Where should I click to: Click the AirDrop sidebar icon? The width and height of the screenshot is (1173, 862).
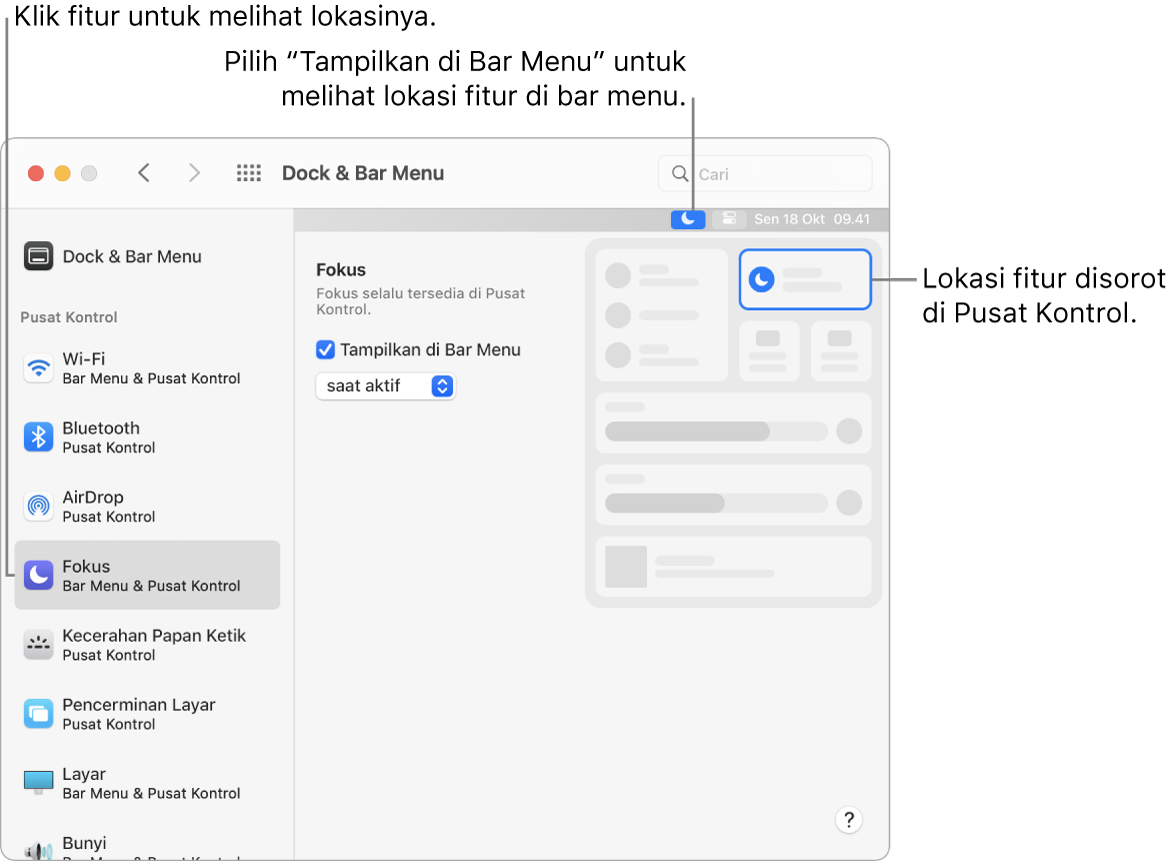pyautogui.click(x=38, y=507)
